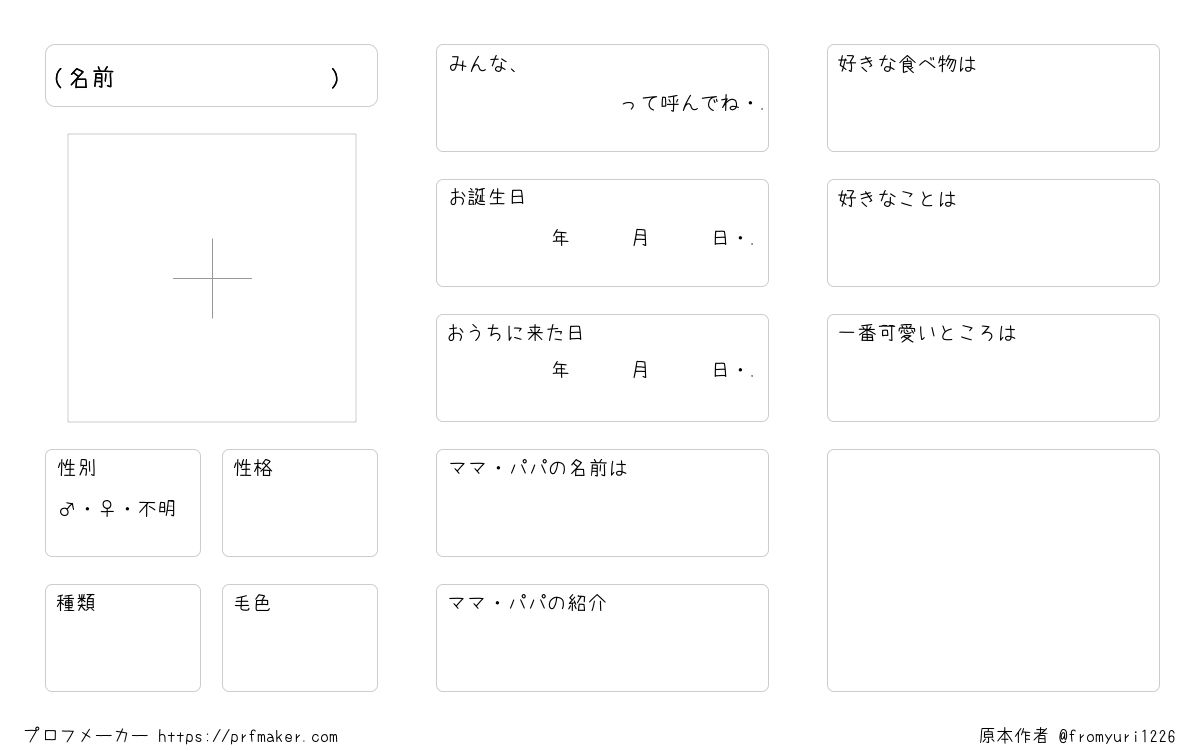The image size is (1200, 750).
Task: Click 日 in the おうちに来た日 row
Action: 720,370
